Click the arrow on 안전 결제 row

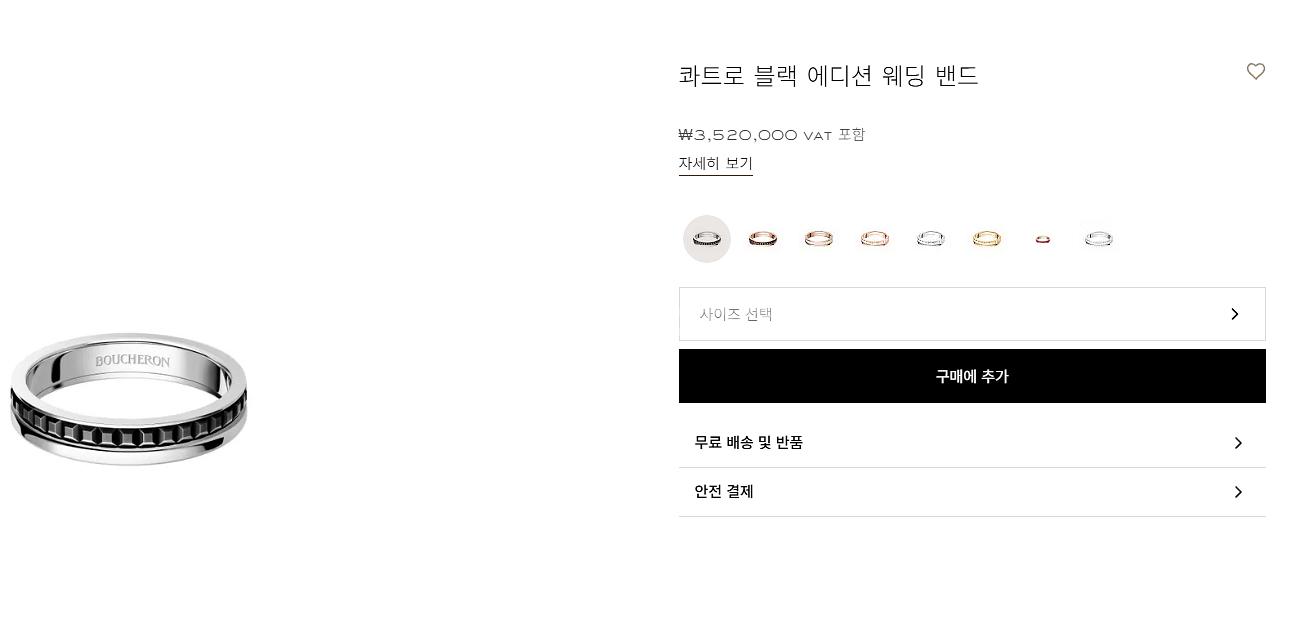pyautogui.click(x=1238, y=492)
